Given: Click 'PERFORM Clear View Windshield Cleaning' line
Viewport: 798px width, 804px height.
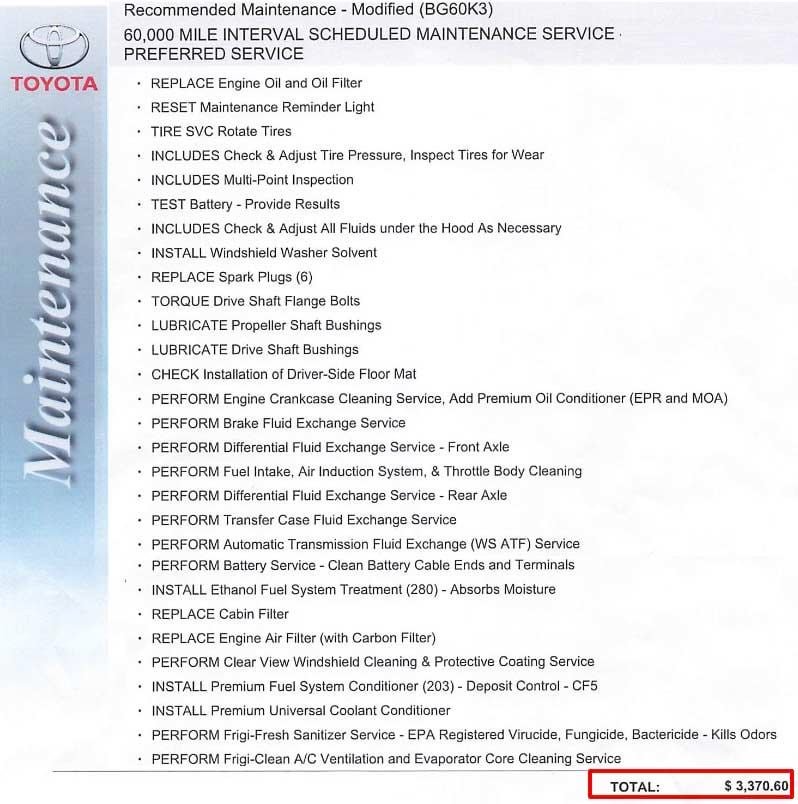Looking at the screenshot, I should [373, 662].
